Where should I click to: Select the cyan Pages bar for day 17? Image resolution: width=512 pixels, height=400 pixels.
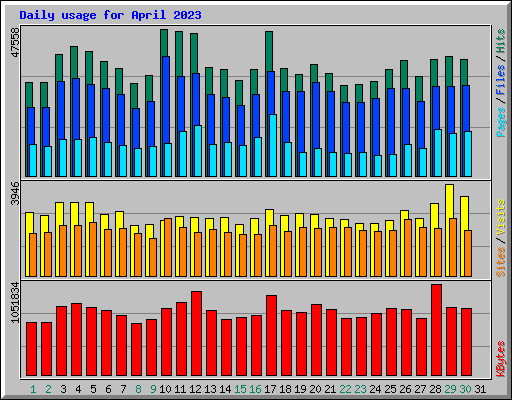point(273,145)
